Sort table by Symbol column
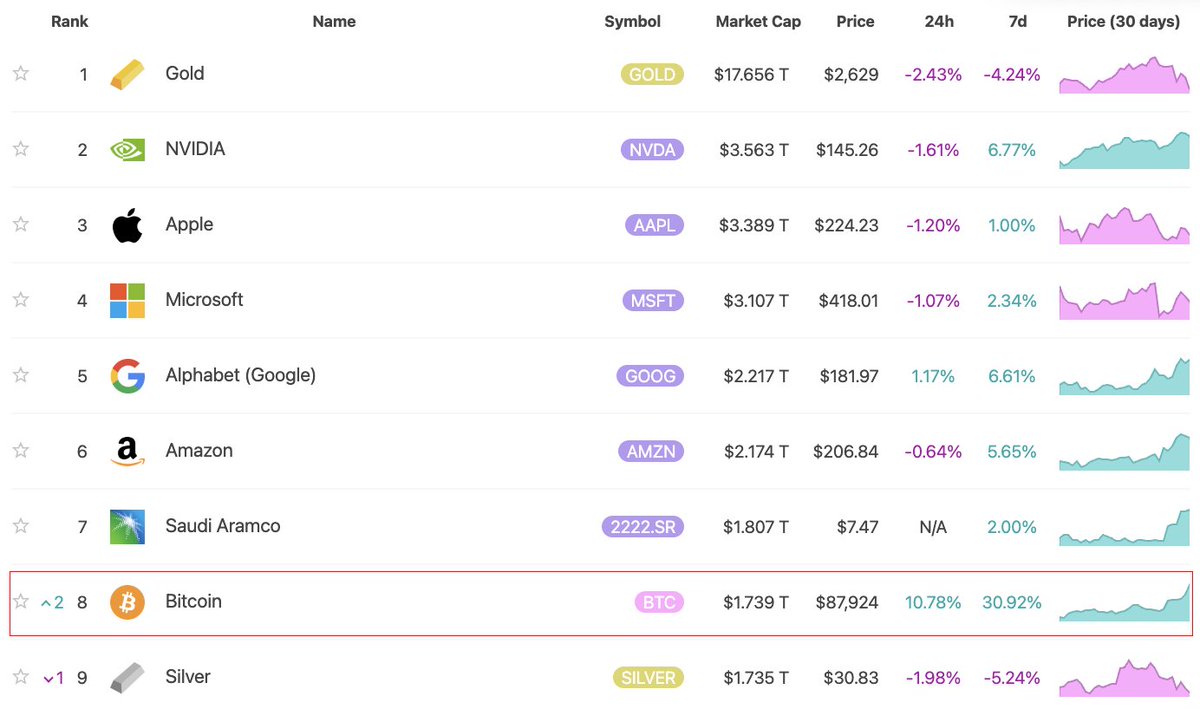This screenshot has height=709, width=1200. (632, 21)
